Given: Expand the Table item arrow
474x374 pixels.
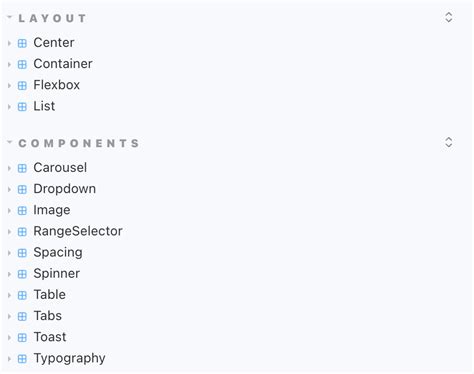Looking at the screenshot, I should pyautogui.click(x=9, y=295).
